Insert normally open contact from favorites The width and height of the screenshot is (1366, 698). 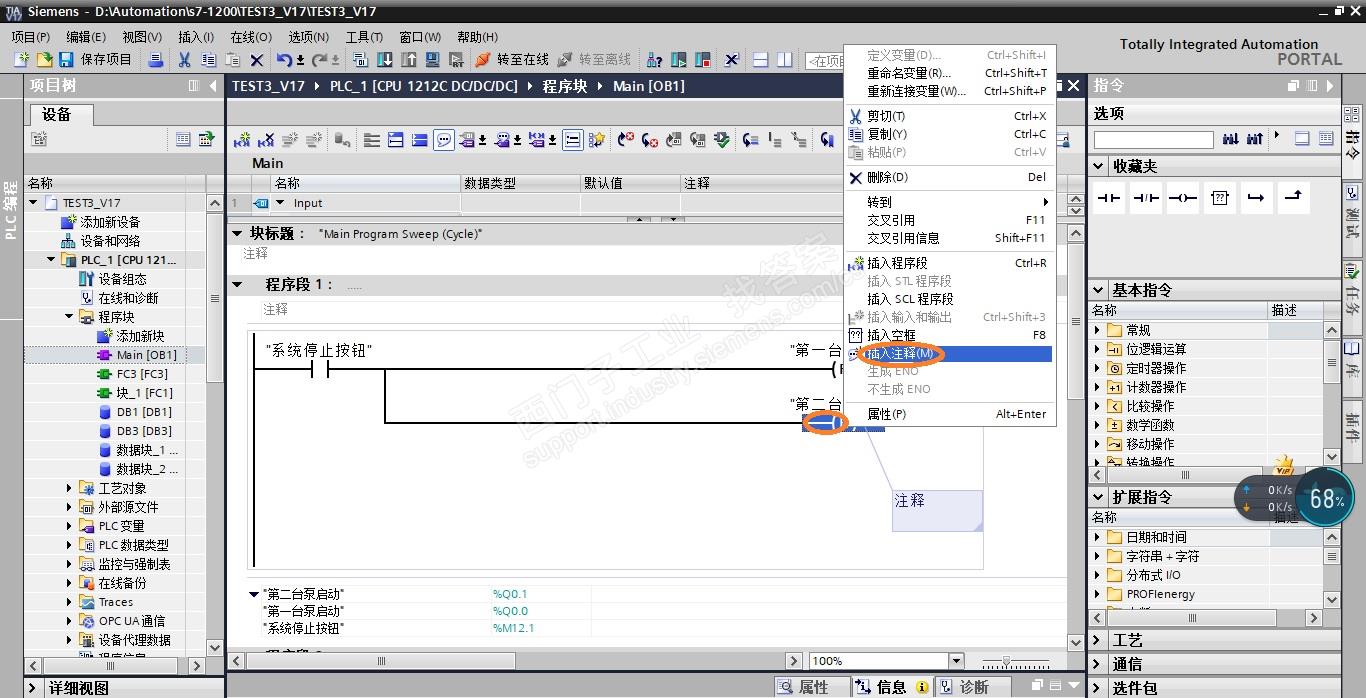coord(1109,198)
